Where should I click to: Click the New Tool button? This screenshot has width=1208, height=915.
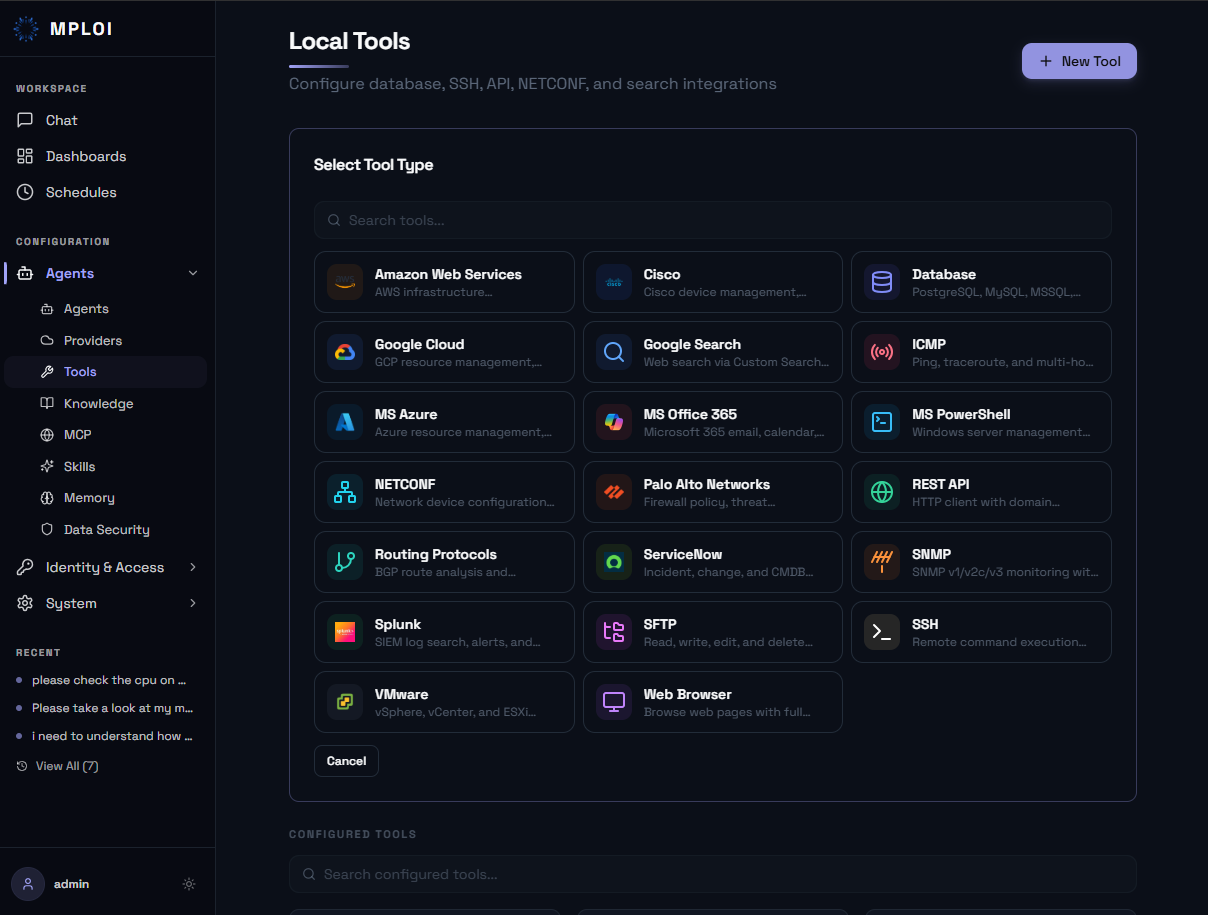(1079, 61)
